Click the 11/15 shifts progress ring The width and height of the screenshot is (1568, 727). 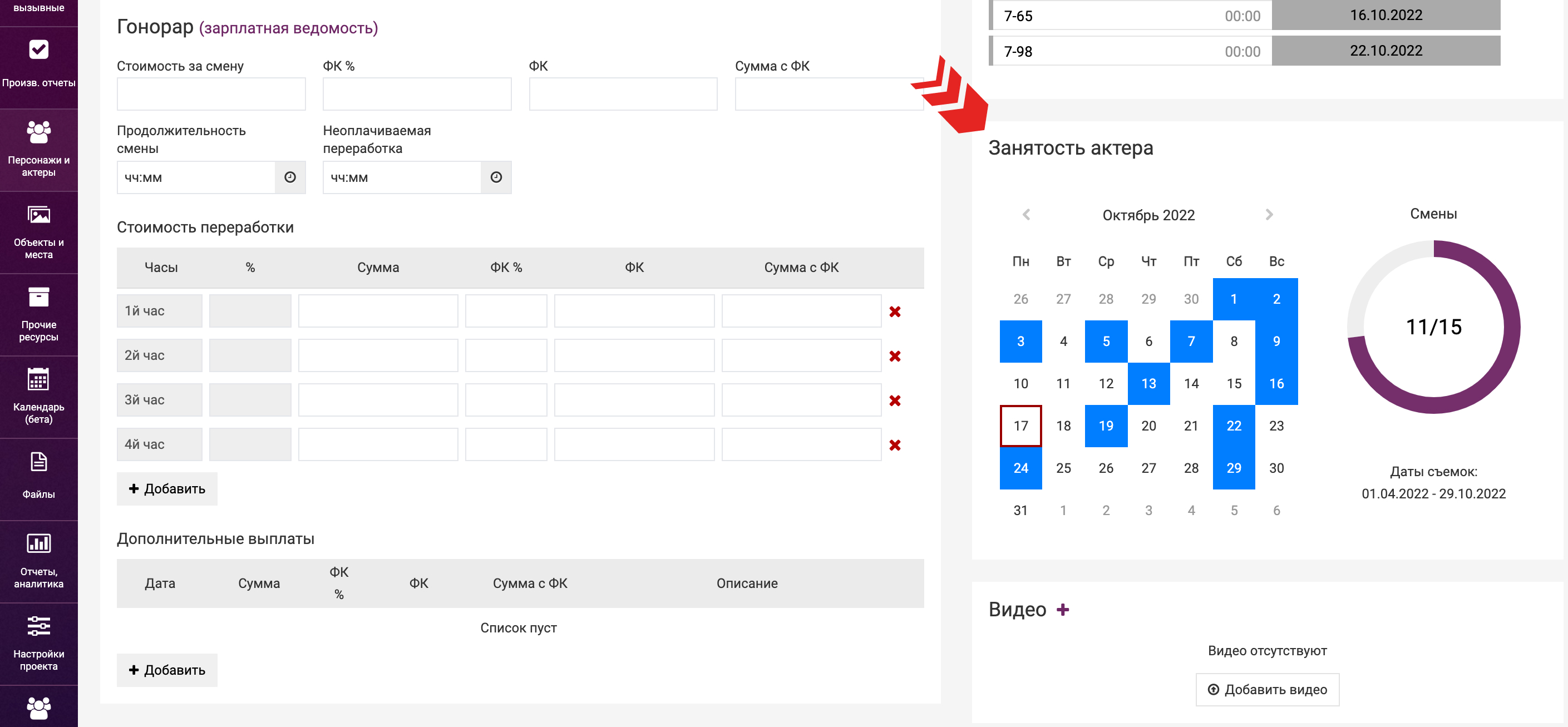tap(1433, 327)
